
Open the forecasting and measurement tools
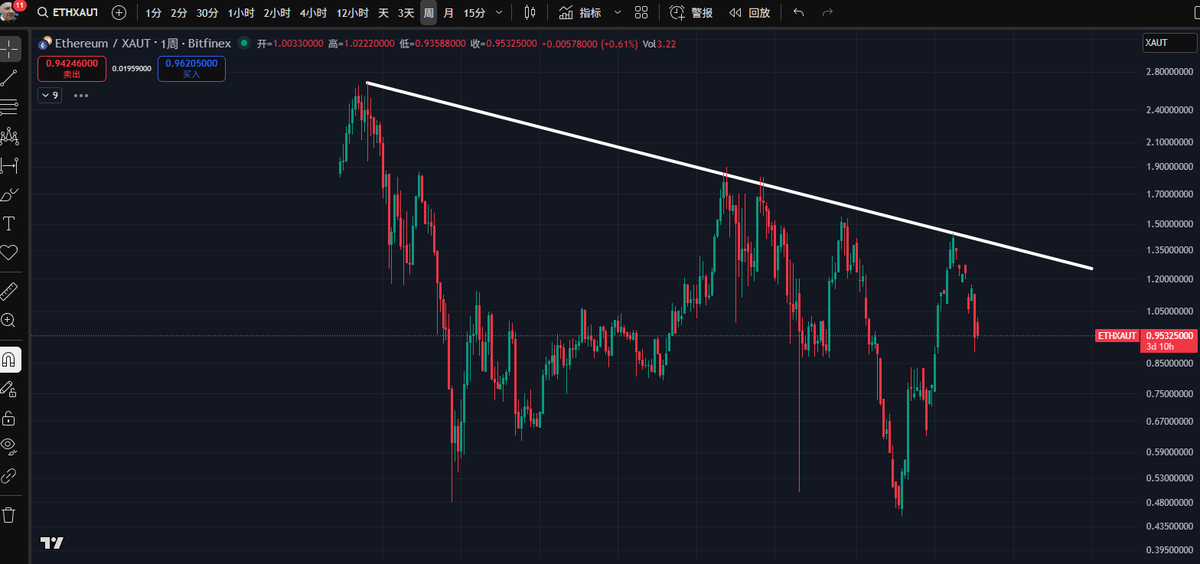pos(9,165)
